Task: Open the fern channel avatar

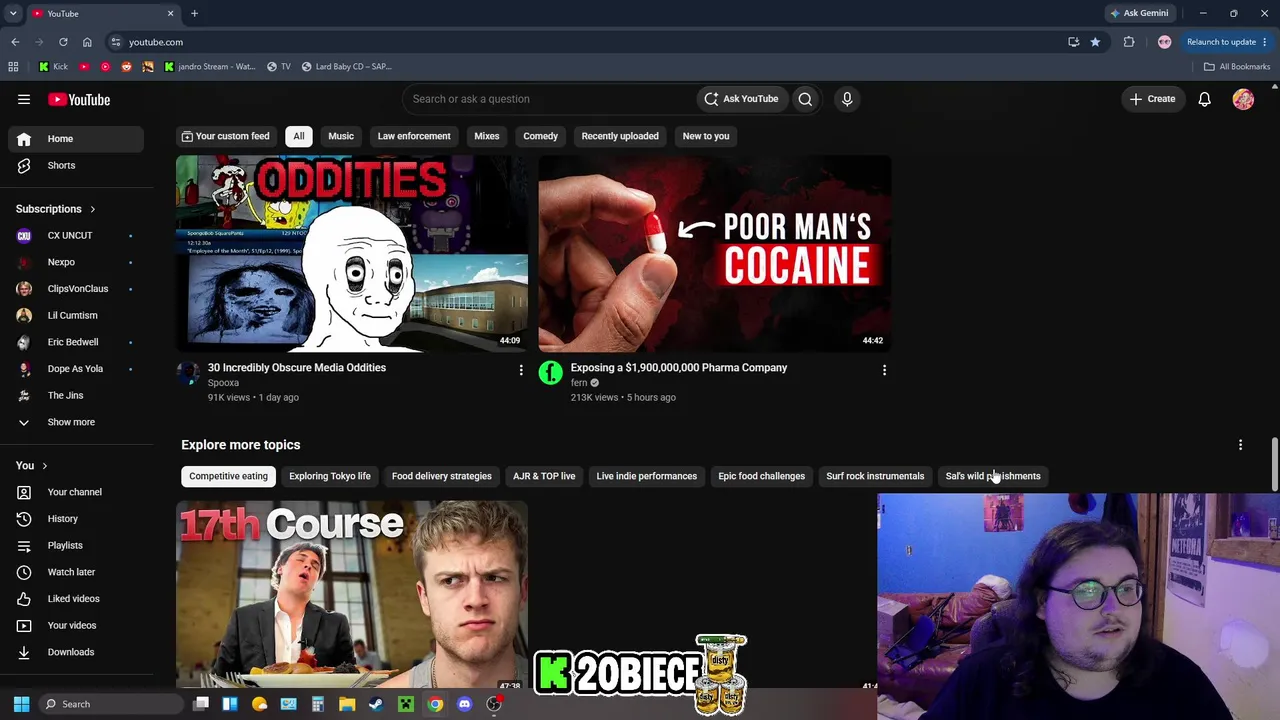Action: (551, 374)
